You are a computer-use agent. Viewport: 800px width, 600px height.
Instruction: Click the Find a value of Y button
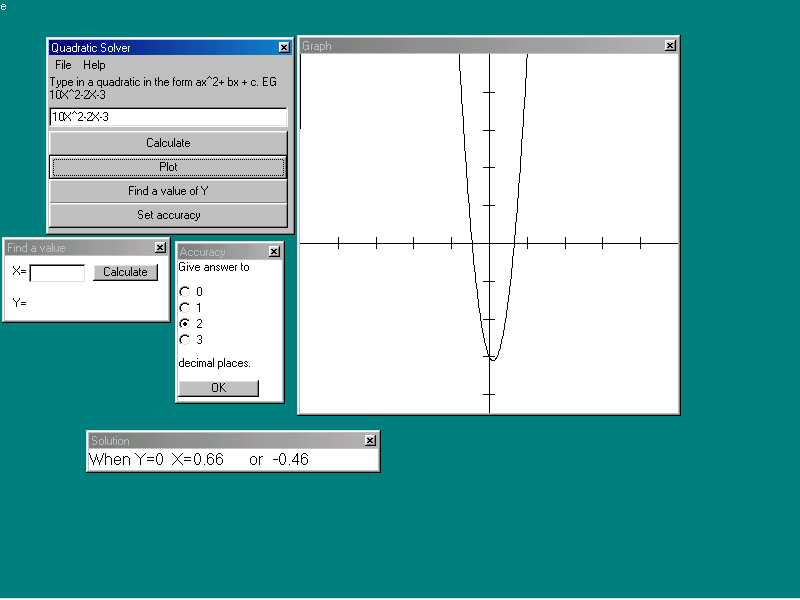[x=168, y=191]
